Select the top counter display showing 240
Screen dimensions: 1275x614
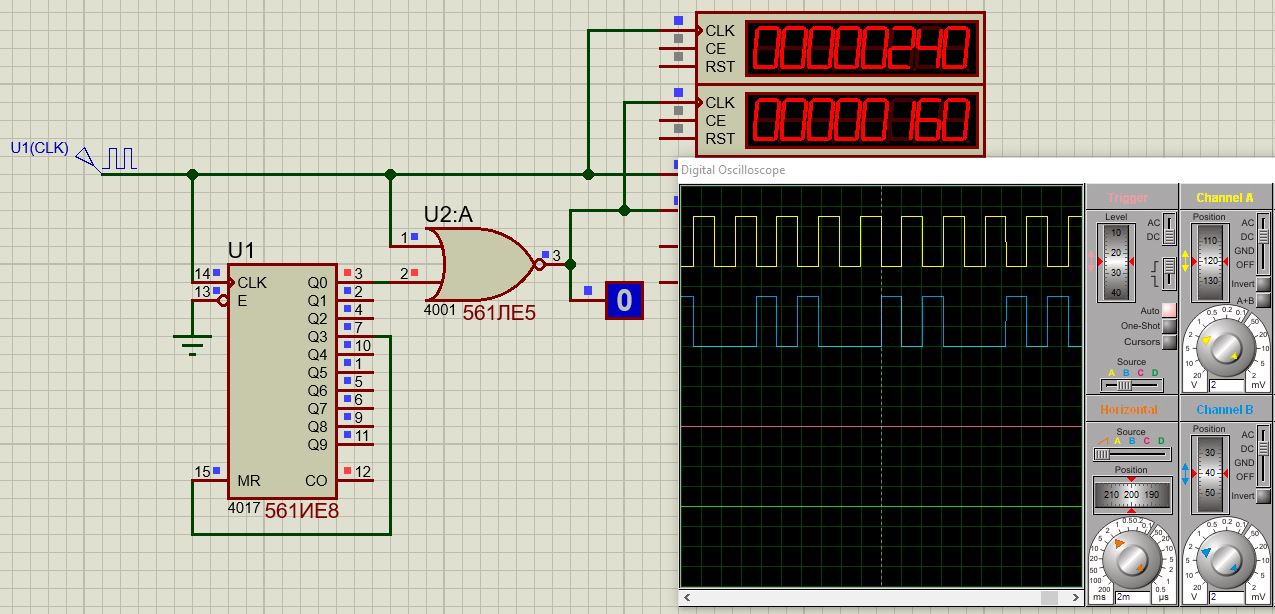pyautogui.click(x=860, y=48)
